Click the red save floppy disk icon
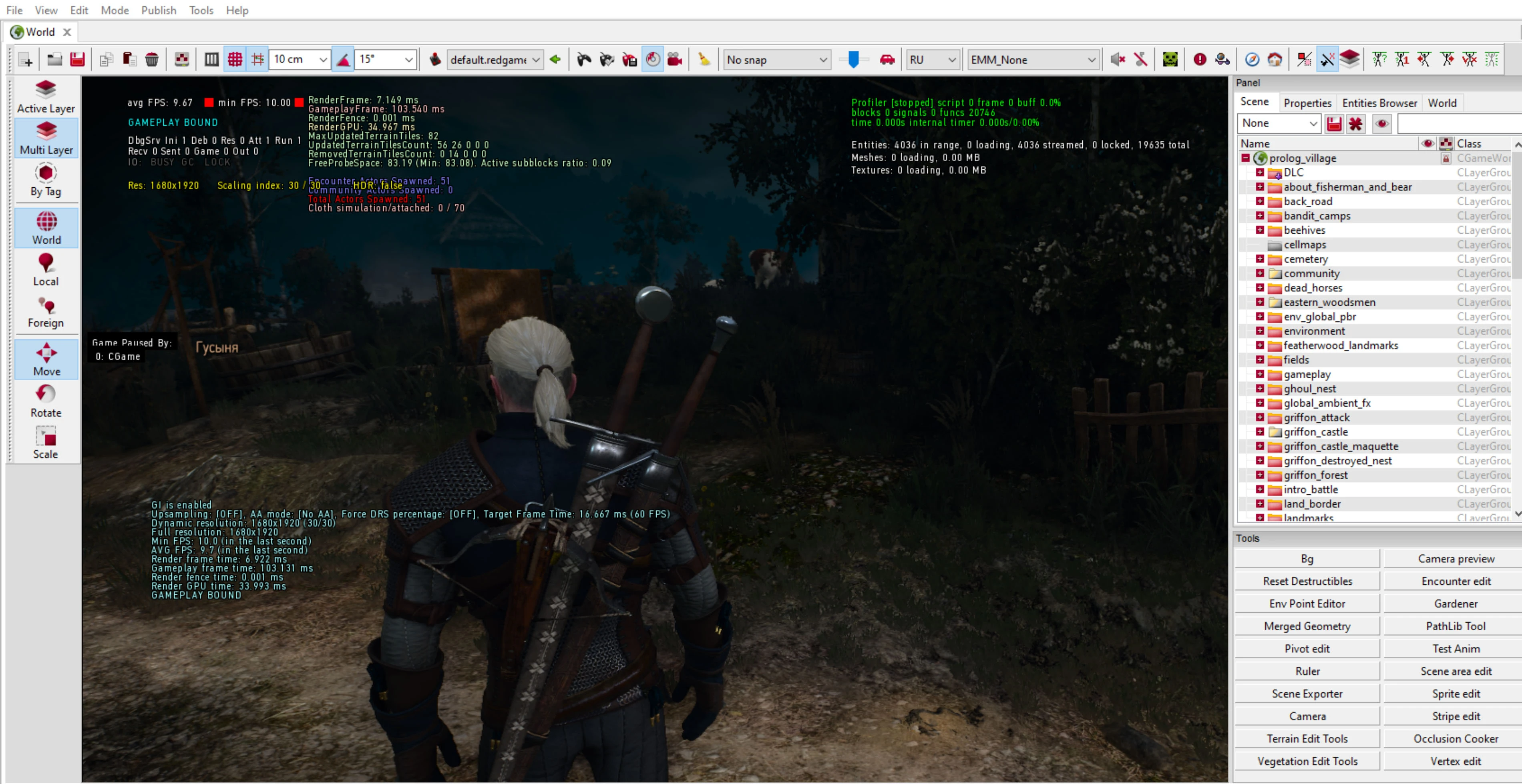Viewport: 1522px width, 784px height. pyautogui.click(x=77, y=60)
